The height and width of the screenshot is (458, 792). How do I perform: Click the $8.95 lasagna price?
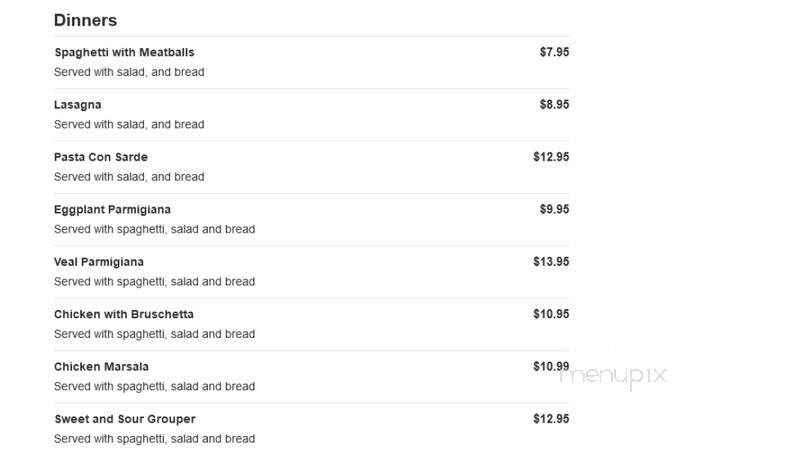tap(554, 105)
